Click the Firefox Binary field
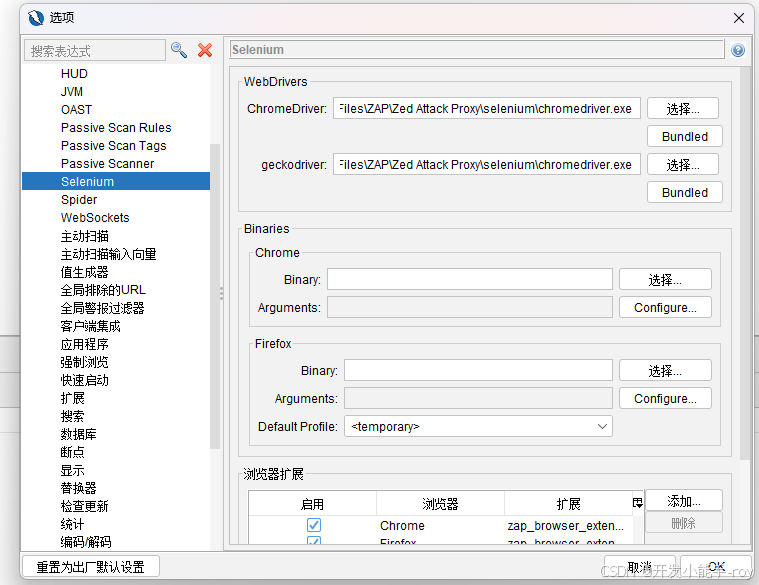The image size is (759, 585). (478, 370)
